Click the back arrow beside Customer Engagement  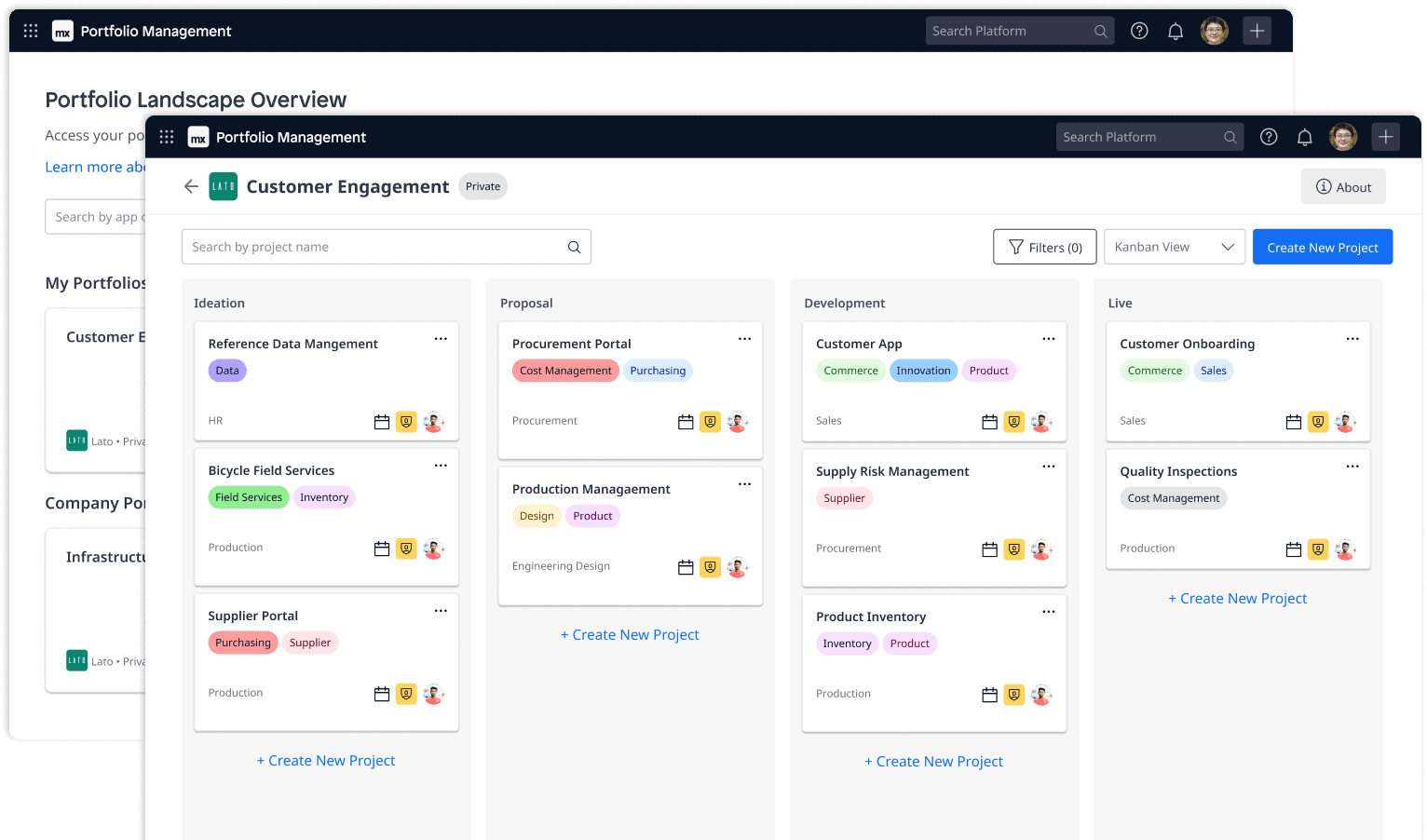point(191,186)
